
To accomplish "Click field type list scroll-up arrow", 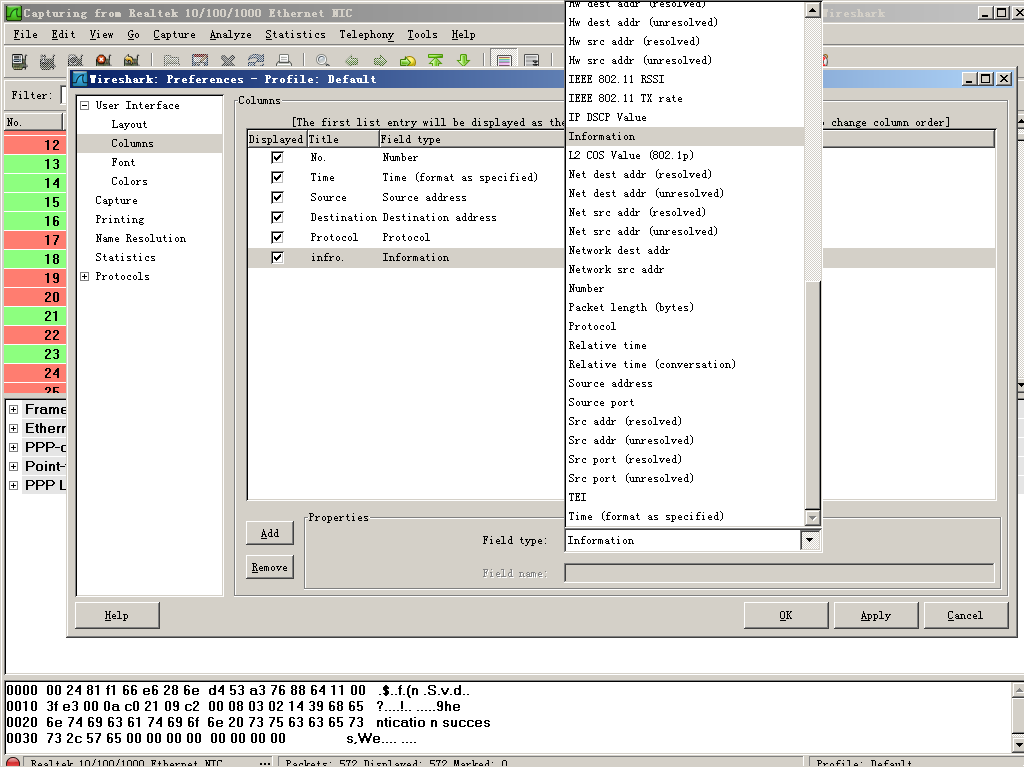I will (x=812, y=10).
